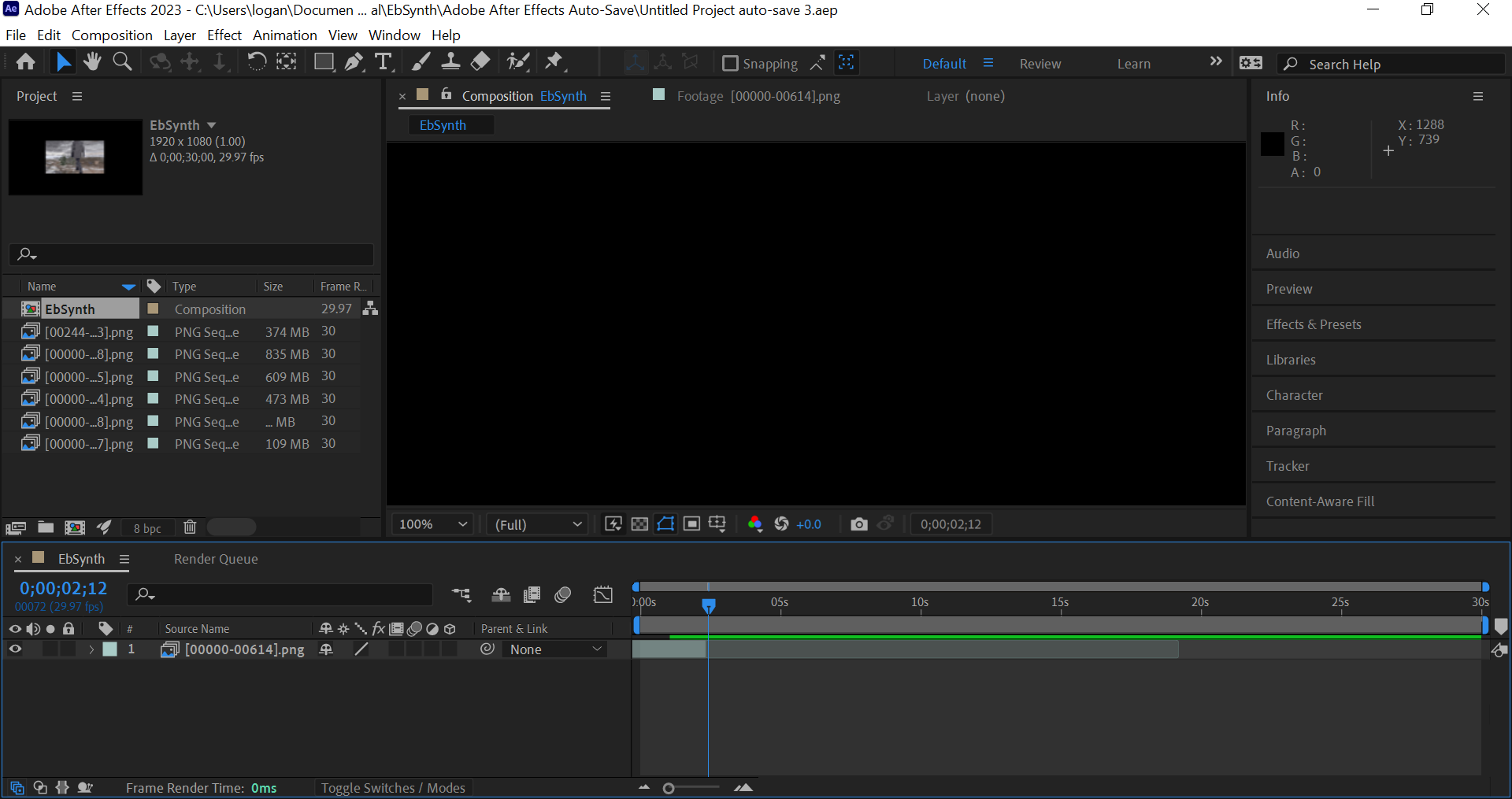Open Composition viewer panel menu
This screenshot has height=799, width=1512.
[606, 96]
